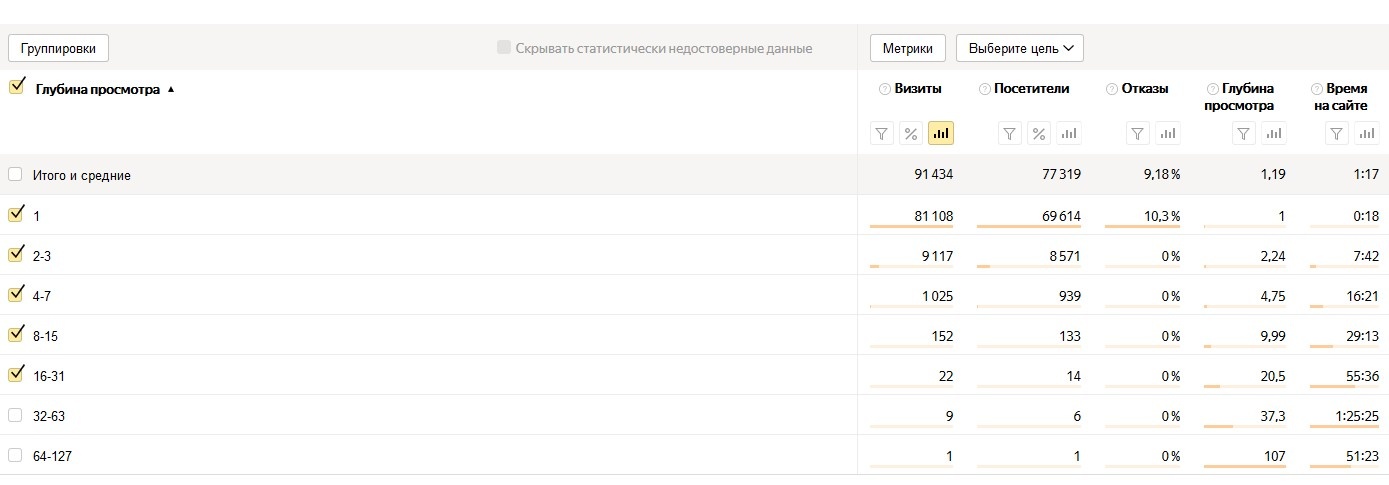The image size is (1389, 485).
Task: Open the Выберите цель dropdown
Action: coord(1019,48)
